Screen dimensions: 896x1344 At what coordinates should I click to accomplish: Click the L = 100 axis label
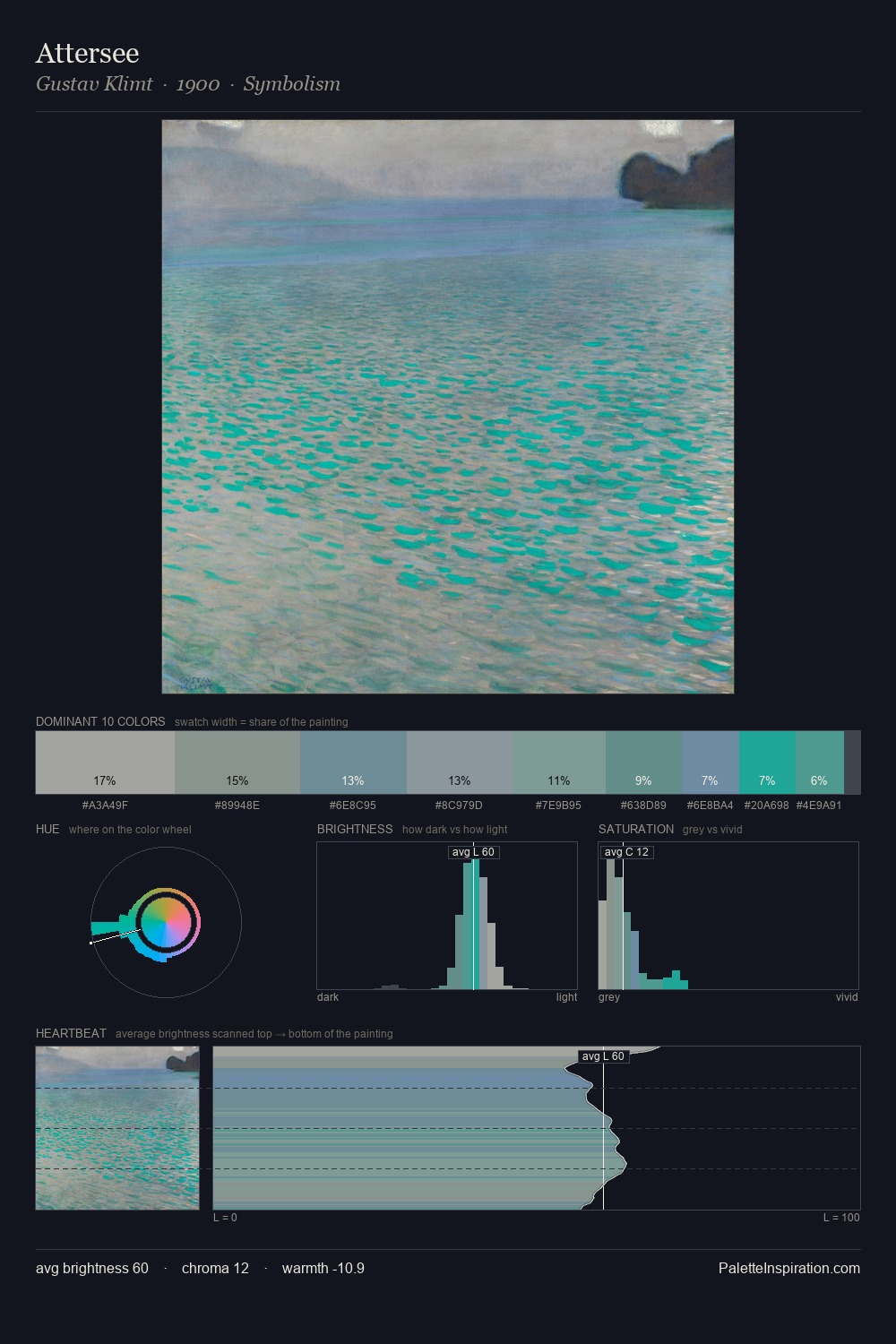click(841, 1218)
